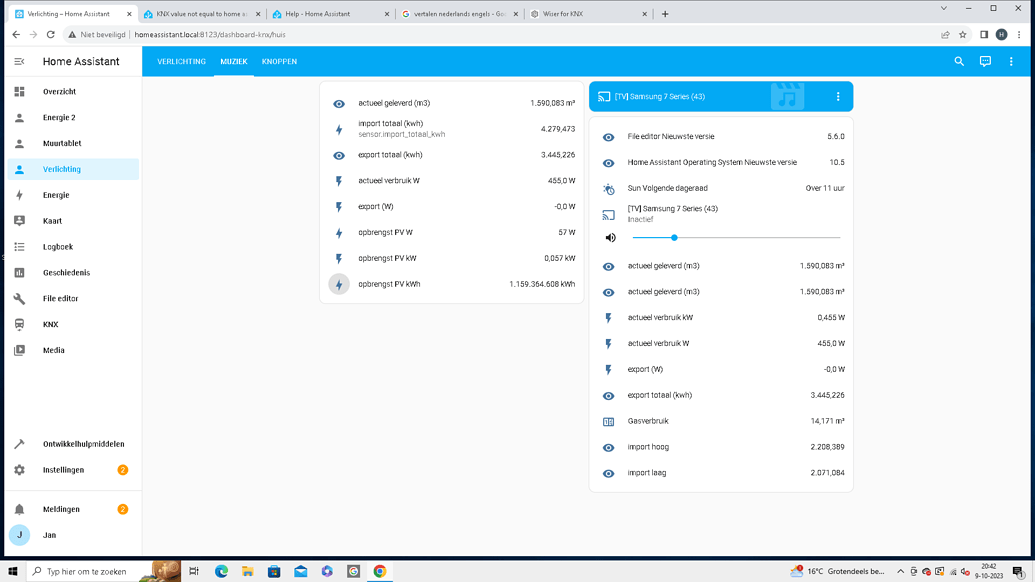Screen dimensions: 1035x582
Task: Click the eye icon beside import hoog
Action: [x=608, y=447]
